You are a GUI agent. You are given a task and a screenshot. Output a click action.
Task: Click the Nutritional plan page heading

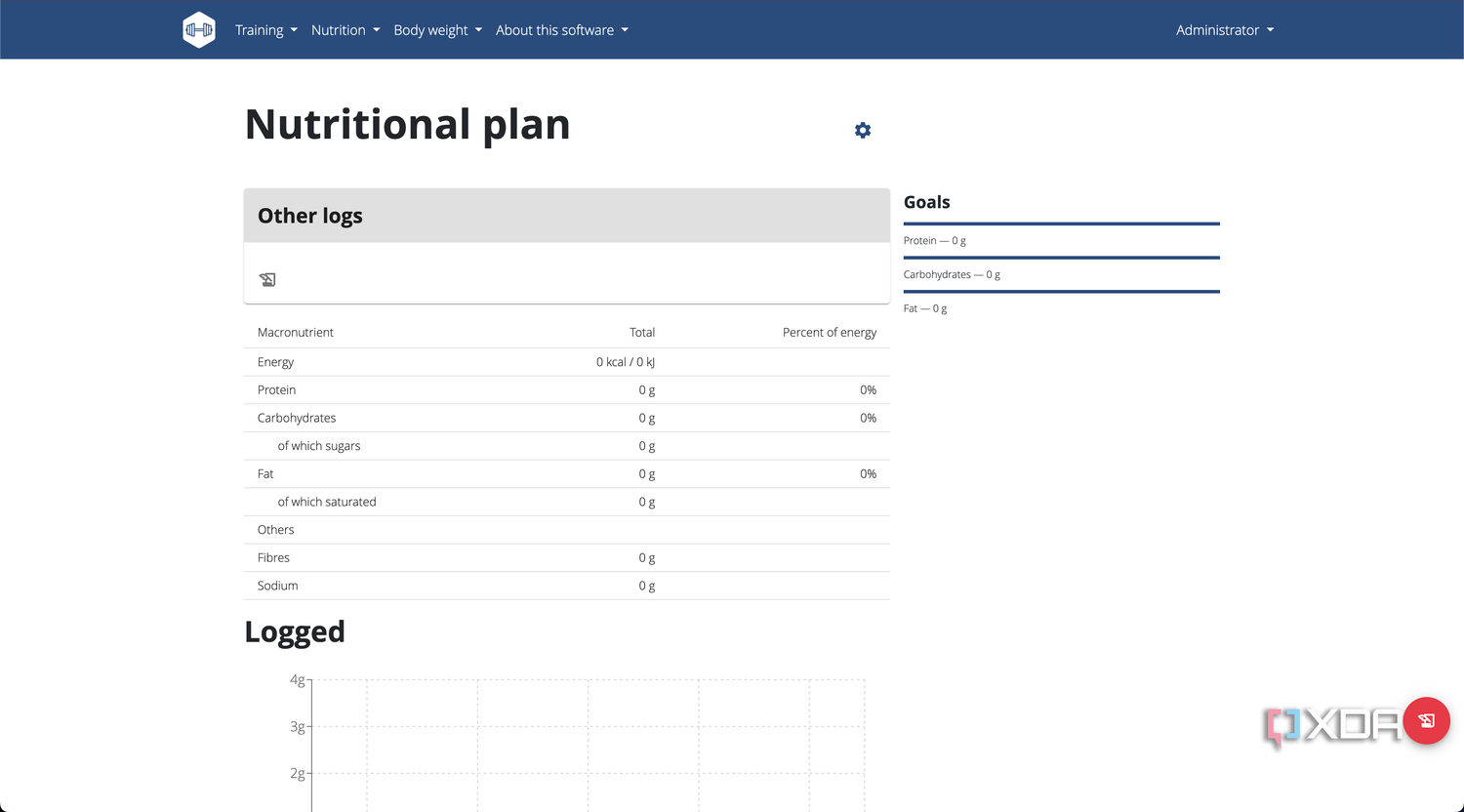point(407,125)
